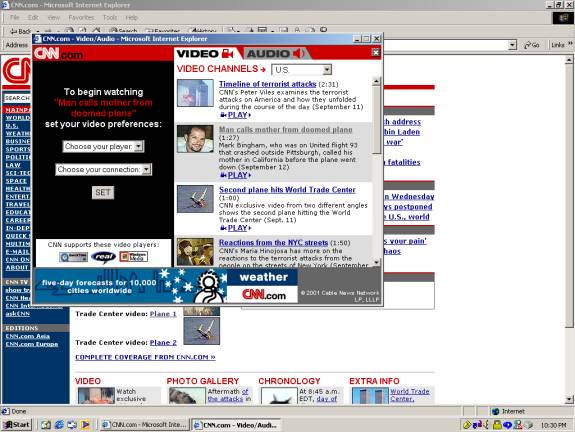Click the Start button on the taskbar
This screenshot has width=575, height=432.
(x=17, y=425)
